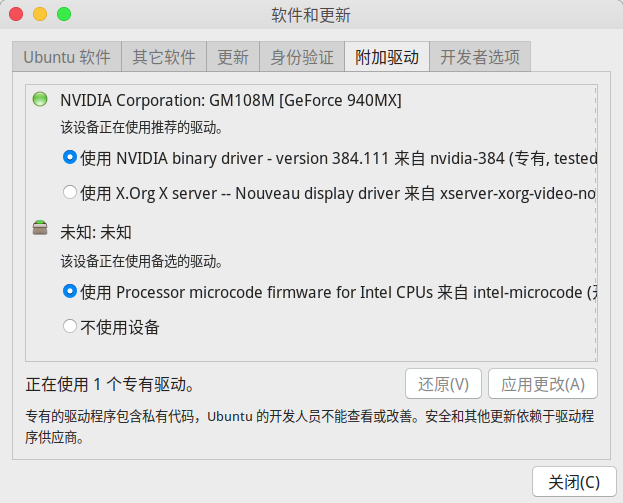Click the unknown device chip icon
This screenshot has height=503, width=623.
click(x=40, y=229)
